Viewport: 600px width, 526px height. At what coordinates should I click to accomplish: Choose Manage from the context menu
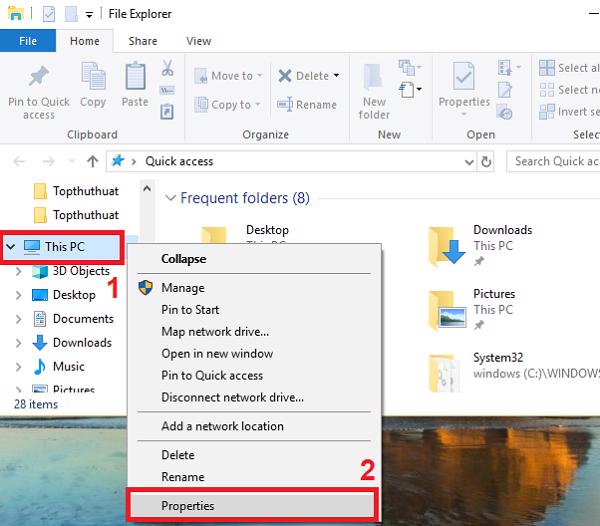182,288
